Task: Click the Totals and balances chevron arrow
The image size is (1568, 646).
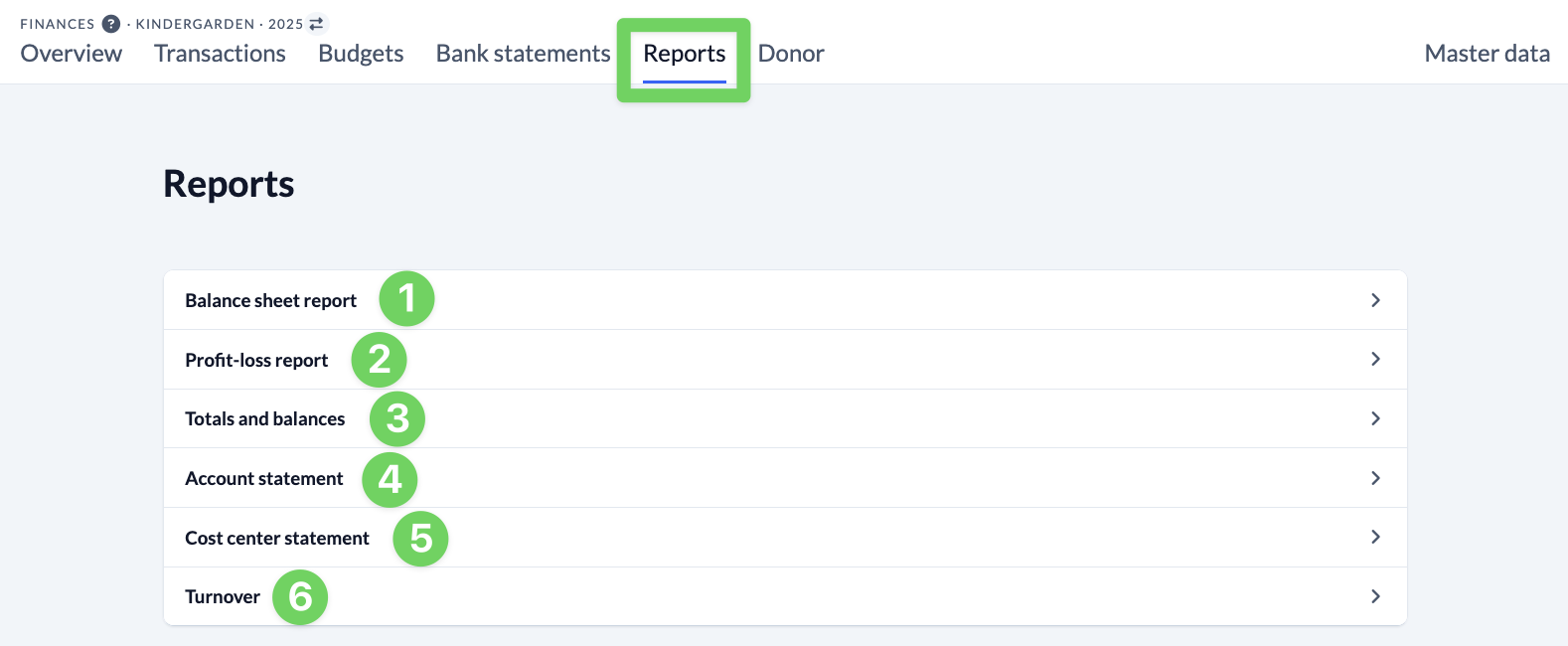Action: click(x=1375, y=418)
